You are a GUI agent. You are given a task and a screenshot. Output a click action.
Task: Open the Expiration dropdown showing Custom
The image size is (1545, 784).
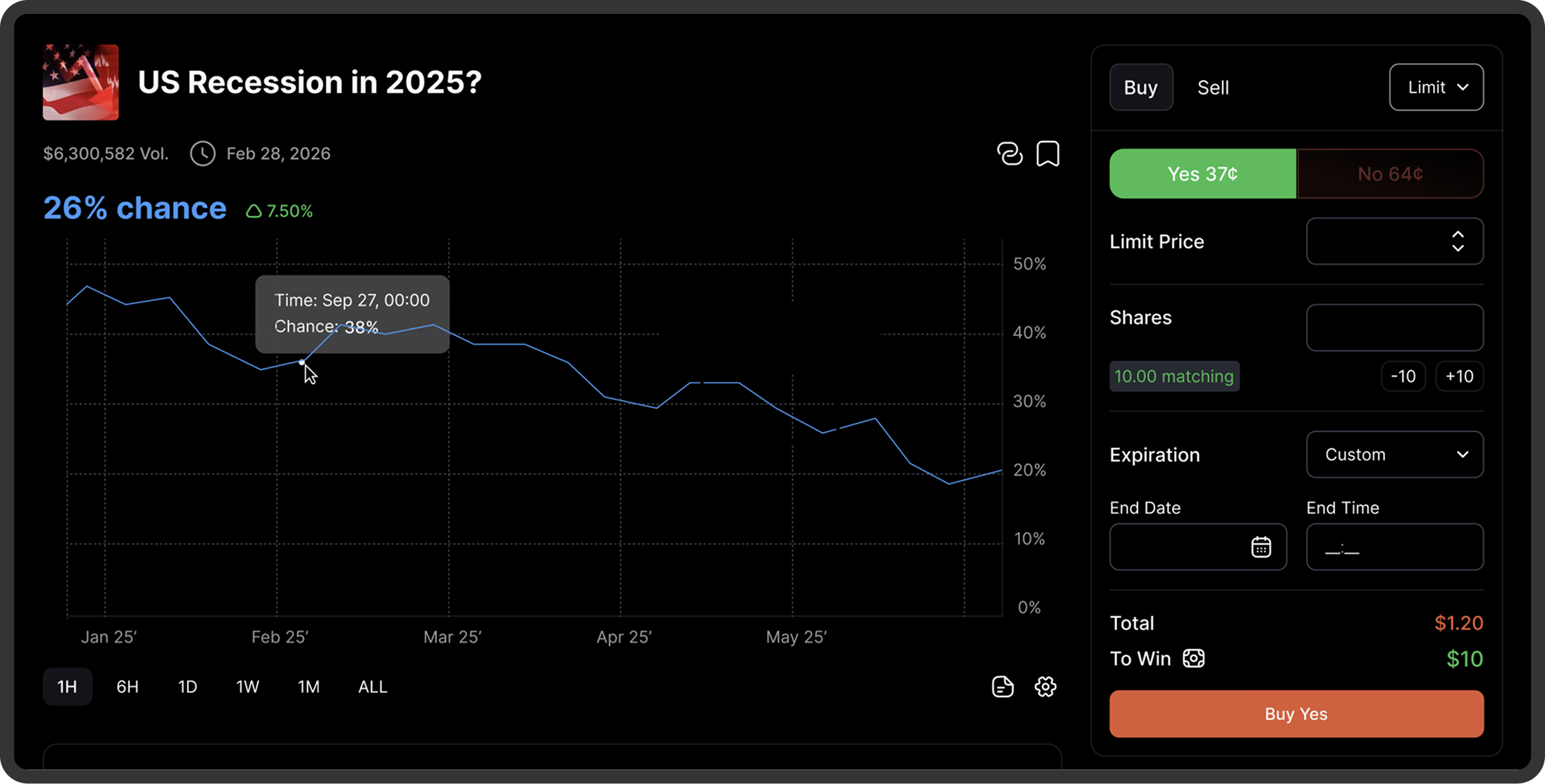(x=1394, y=454)
